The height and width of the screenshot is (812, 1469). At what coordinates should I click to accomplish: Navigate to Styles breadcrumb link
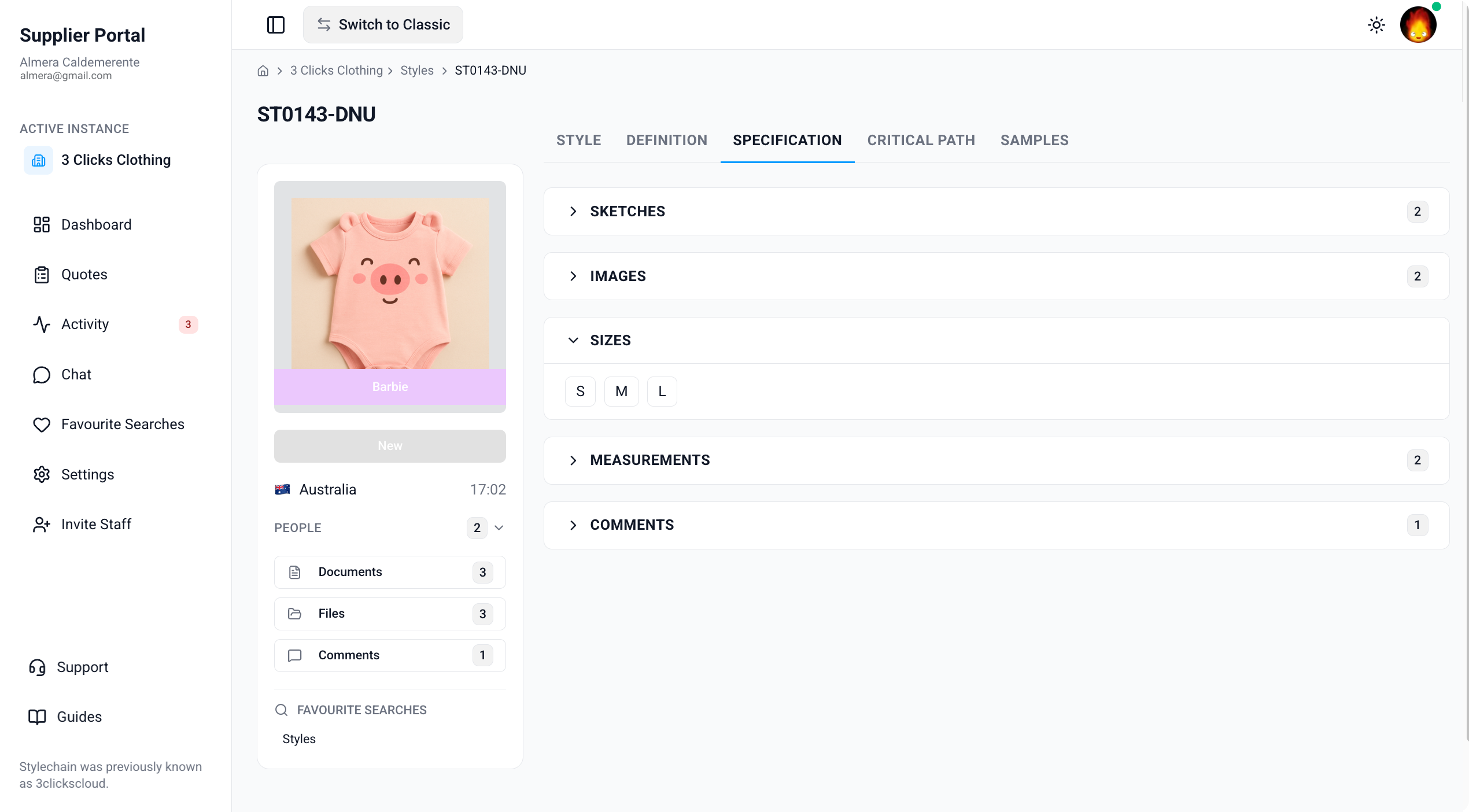click(417, 71)
